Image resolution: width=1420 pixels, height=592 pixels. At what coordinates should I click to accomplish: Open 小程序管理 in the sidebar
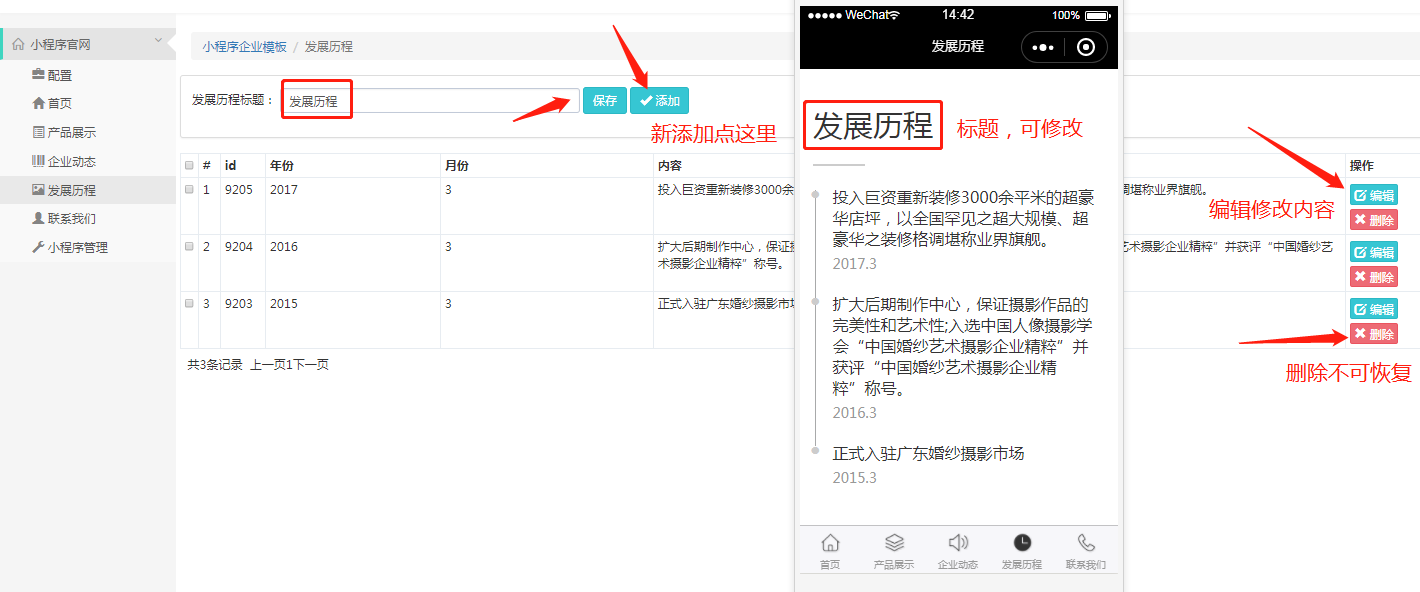coord(77,247)
